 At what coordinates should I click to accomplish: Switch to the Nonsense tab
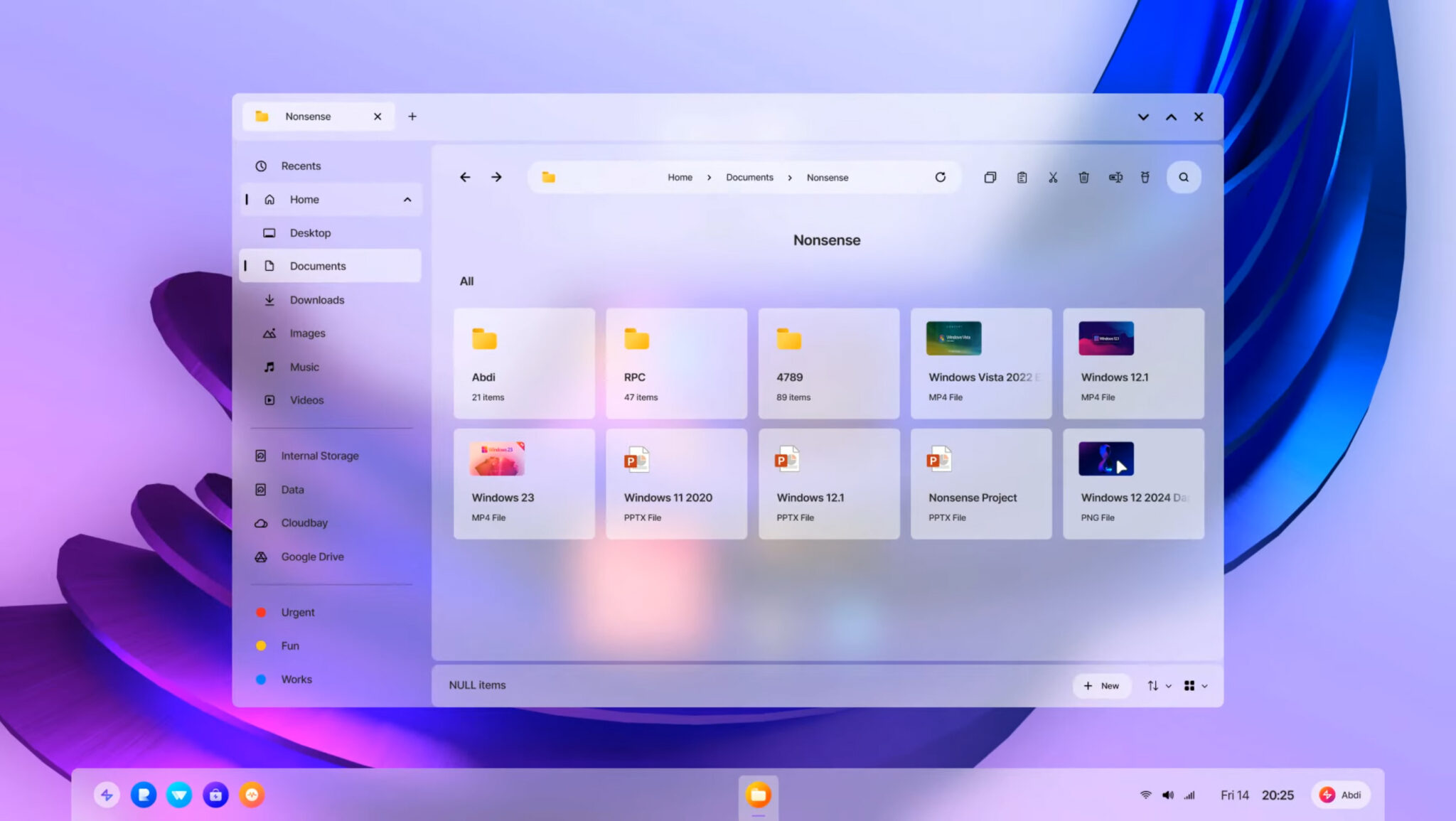tap(308, 116)
